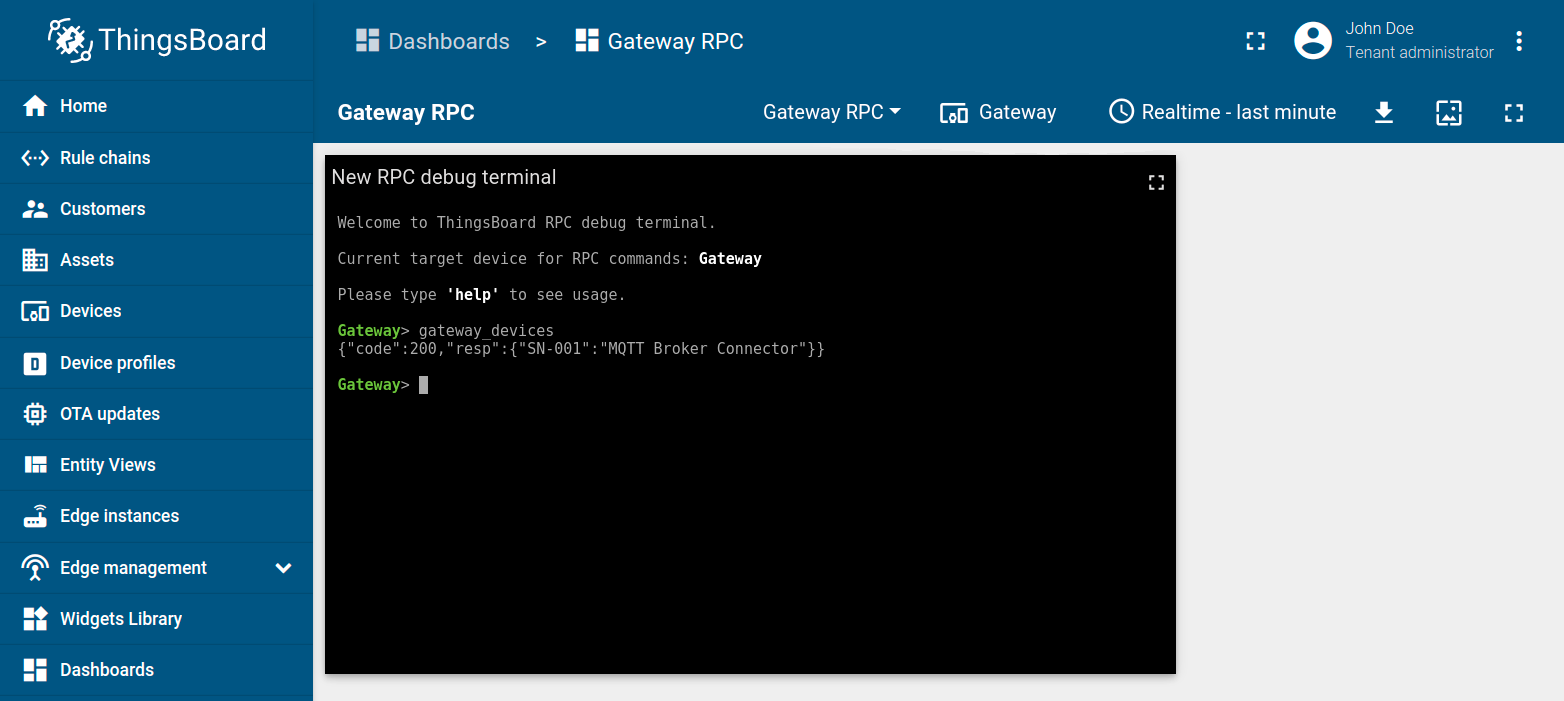1564x701 pixels.
Task: Open Assets page
Action: (156, 260)
